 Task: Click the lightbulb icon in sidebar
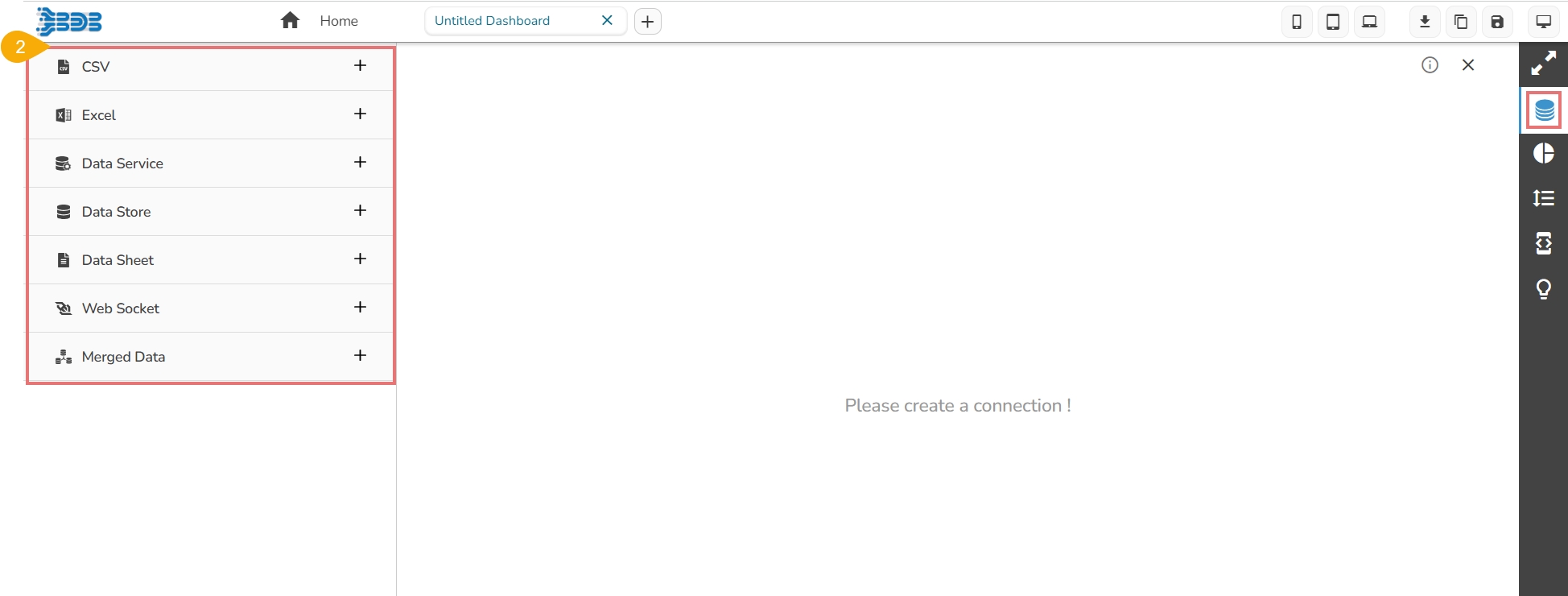(x=1544, y=289)
